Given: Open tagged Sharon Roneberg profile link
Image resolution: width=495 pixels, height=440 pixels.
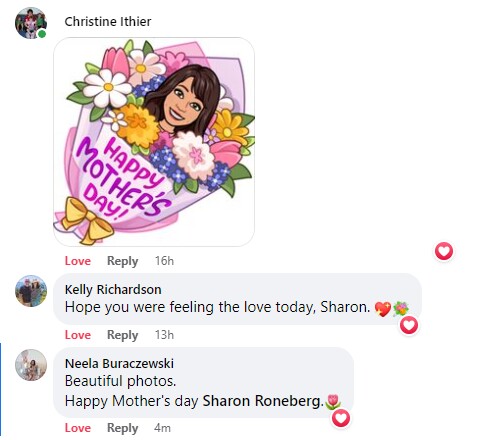Looking at the screenshot, I should click(x=263, y=401).
